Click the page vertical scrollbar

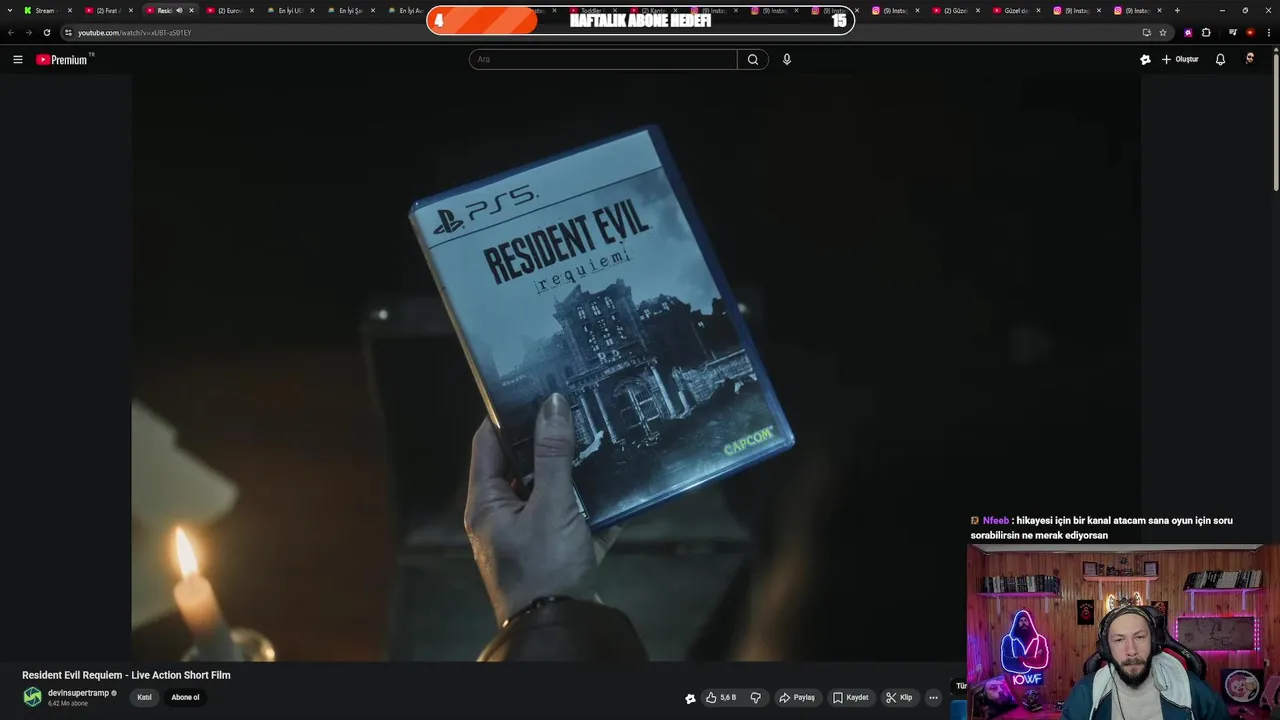(x=1276, y=120)
